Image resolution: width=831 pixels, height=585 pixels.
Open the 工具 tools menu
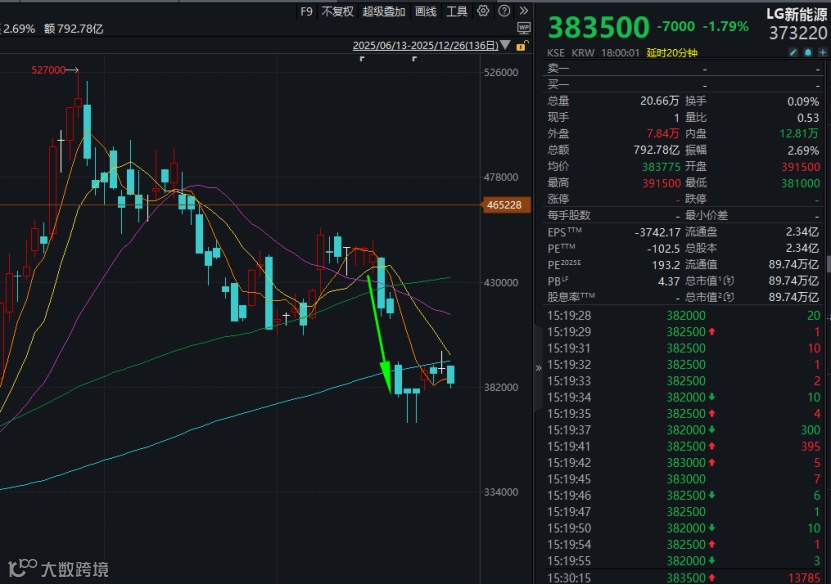point(456,11)
